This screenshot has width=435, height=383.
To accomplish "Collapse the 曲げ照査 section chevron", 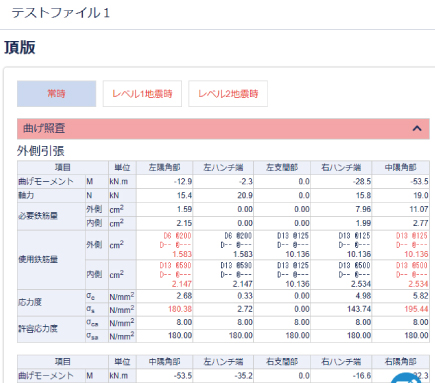I will coord(417,128).
